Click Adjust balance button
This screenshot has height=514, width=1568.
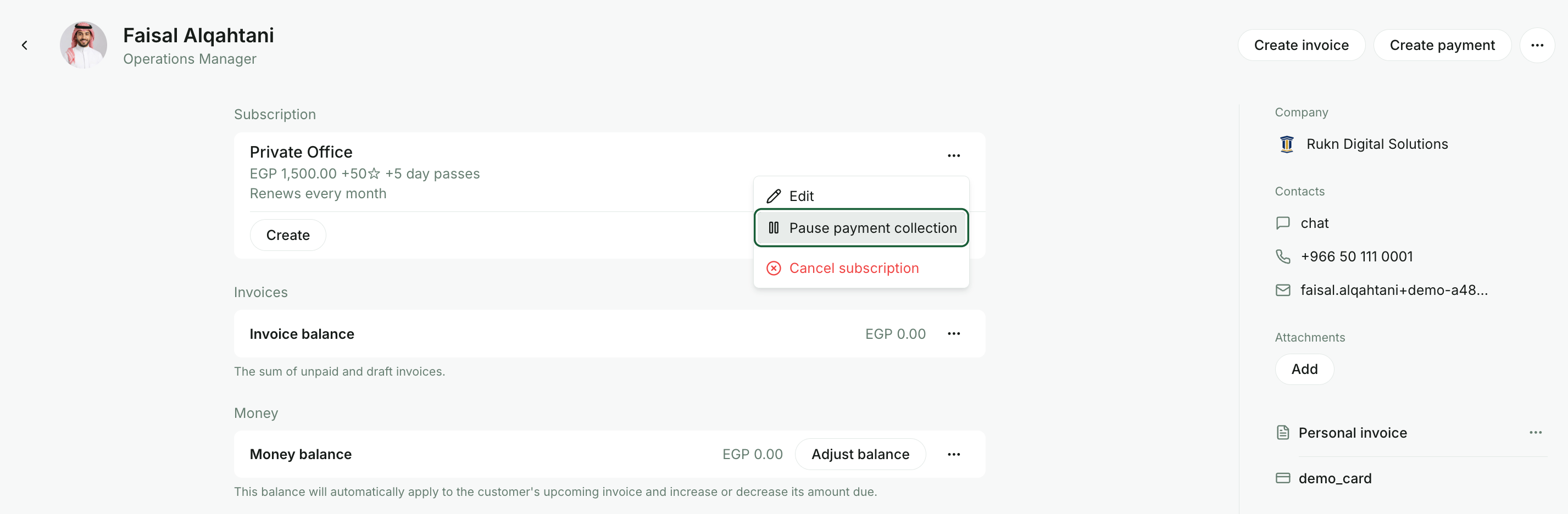(x=859, y=454)
